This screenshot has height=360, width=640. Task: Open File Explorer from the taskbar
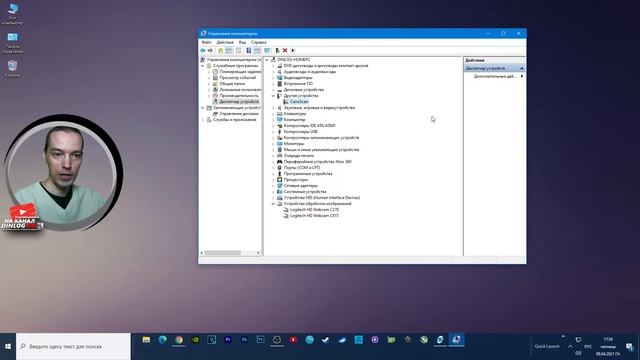(x=146, y=340)
